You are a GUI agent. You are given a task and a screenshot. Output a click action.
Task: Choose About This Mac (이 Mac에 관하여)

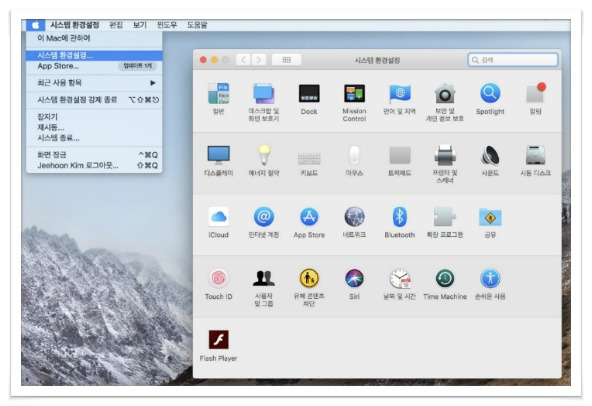coord(94,38)
